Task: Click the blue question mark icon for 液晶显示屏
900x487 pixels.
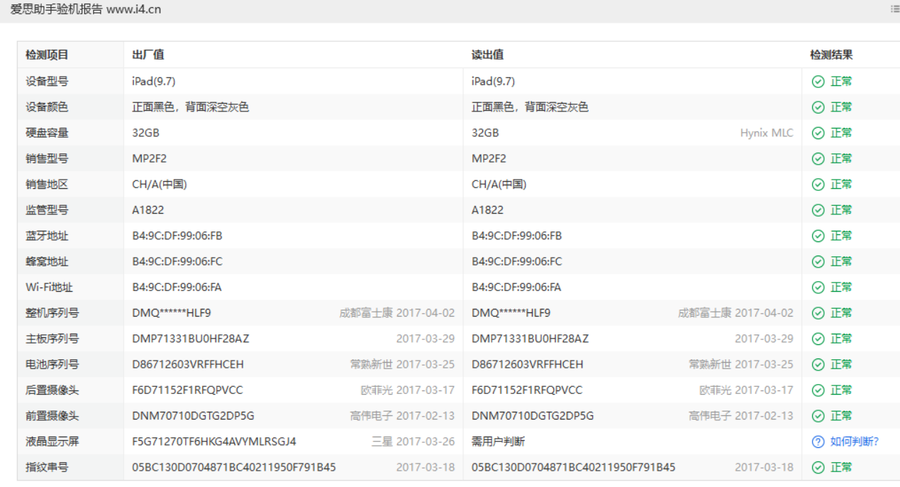Action: (818, 442)
